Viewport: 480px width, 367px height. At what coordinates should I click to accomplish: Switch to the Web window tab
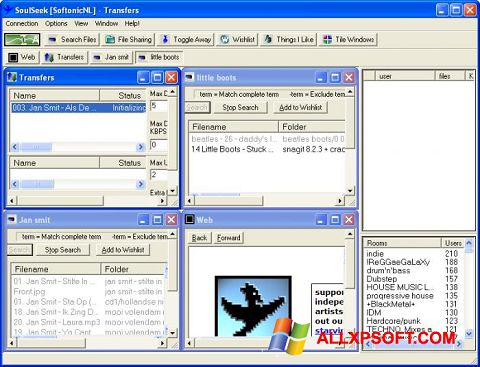(x=22, y=57)
